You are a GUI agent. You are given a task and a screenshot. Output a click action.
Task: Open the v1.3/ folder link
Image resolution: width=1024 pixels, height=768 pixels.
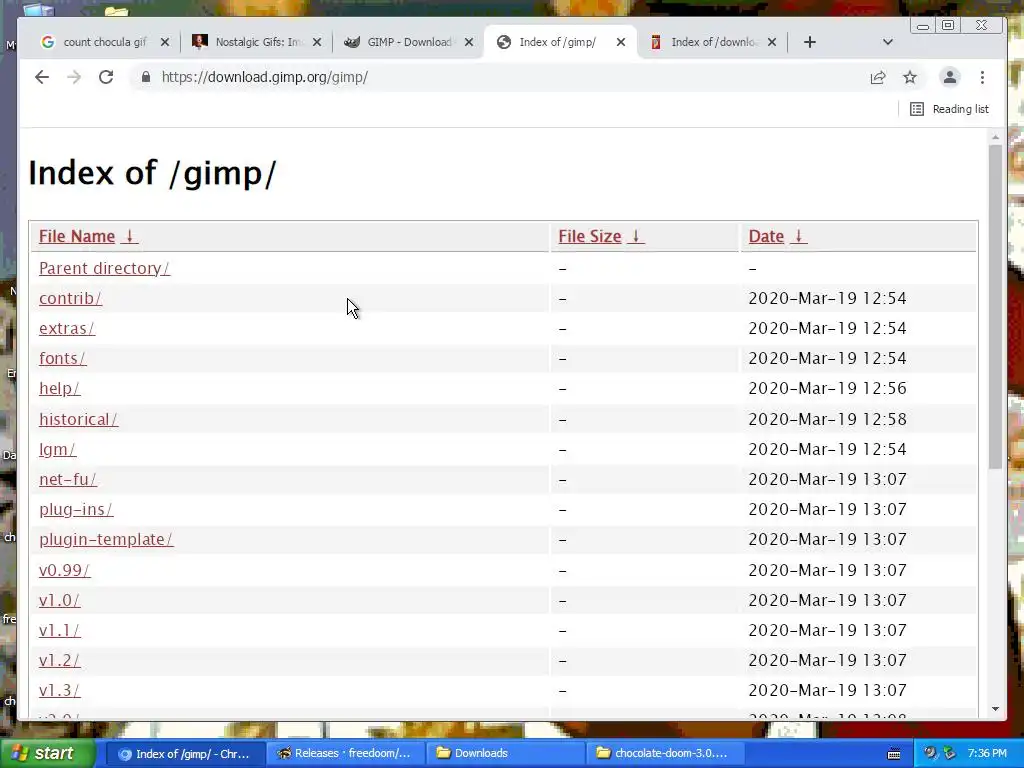click(59, 690)
